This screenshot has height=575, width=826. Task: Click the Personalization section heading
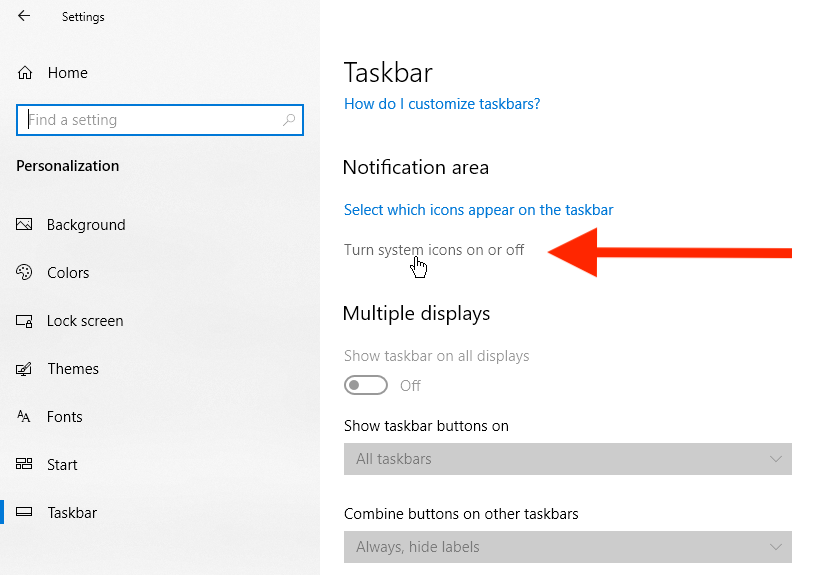click(x=67, y=166)
